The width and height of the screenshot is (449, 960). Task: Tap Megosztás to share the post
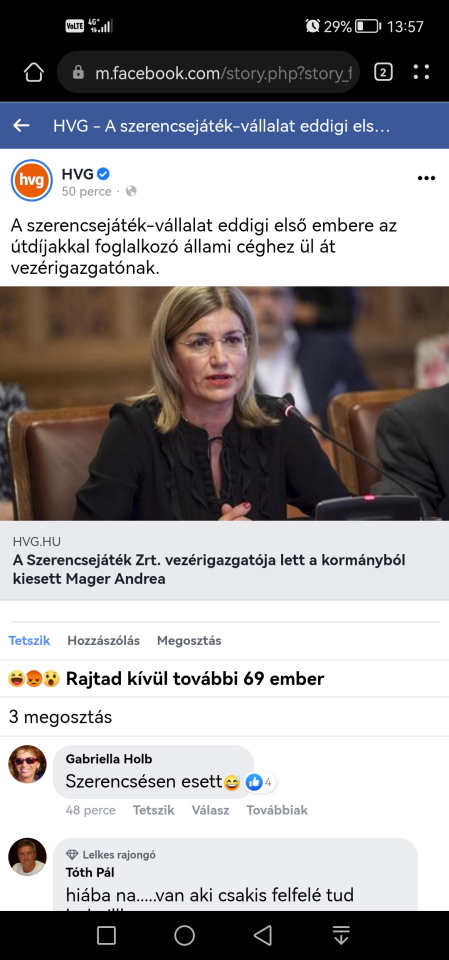(x=189, y=640)
